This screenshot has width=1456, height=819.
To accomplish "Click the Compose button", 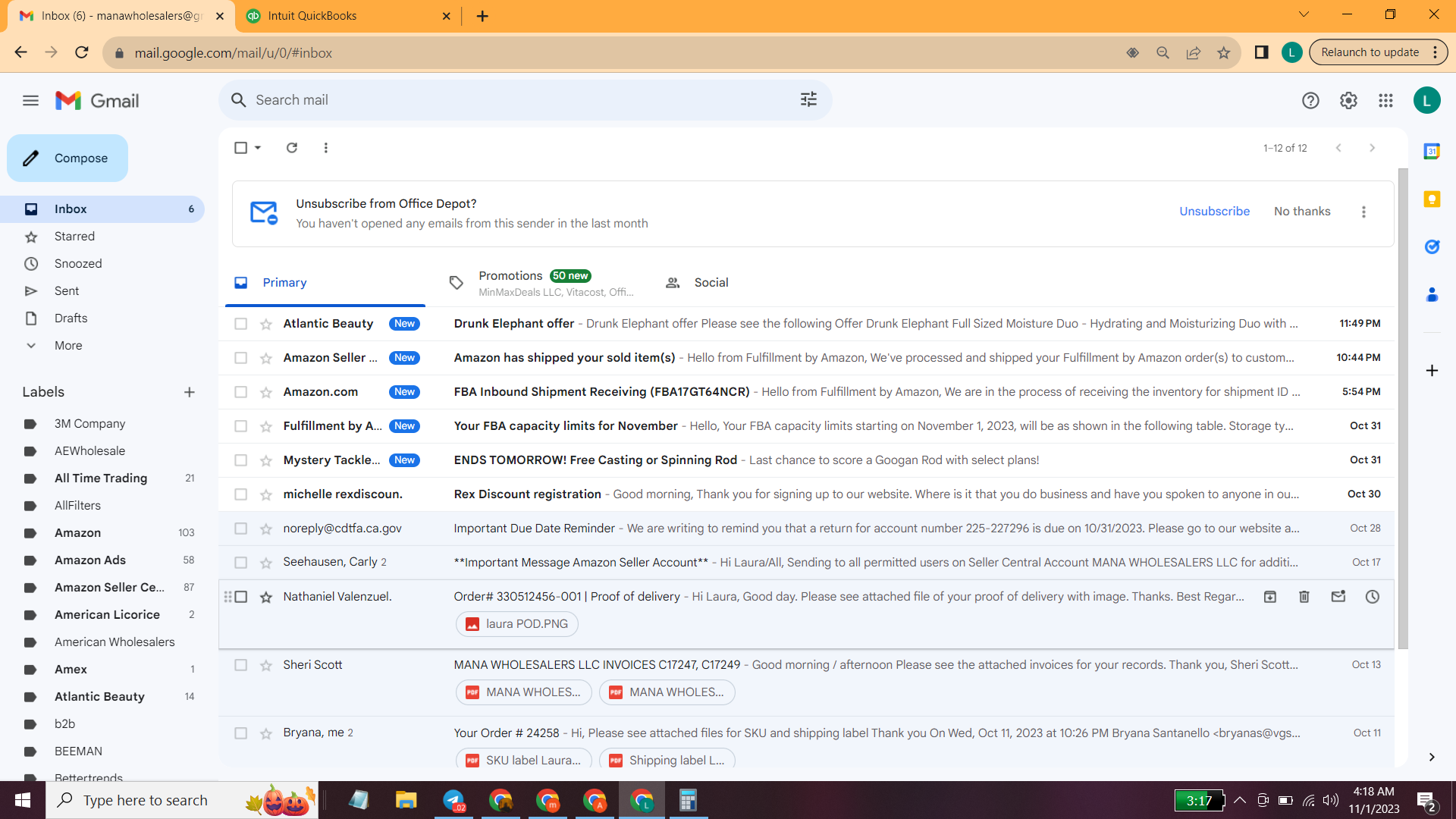I will pyautogui.click(x=67, y=158).
